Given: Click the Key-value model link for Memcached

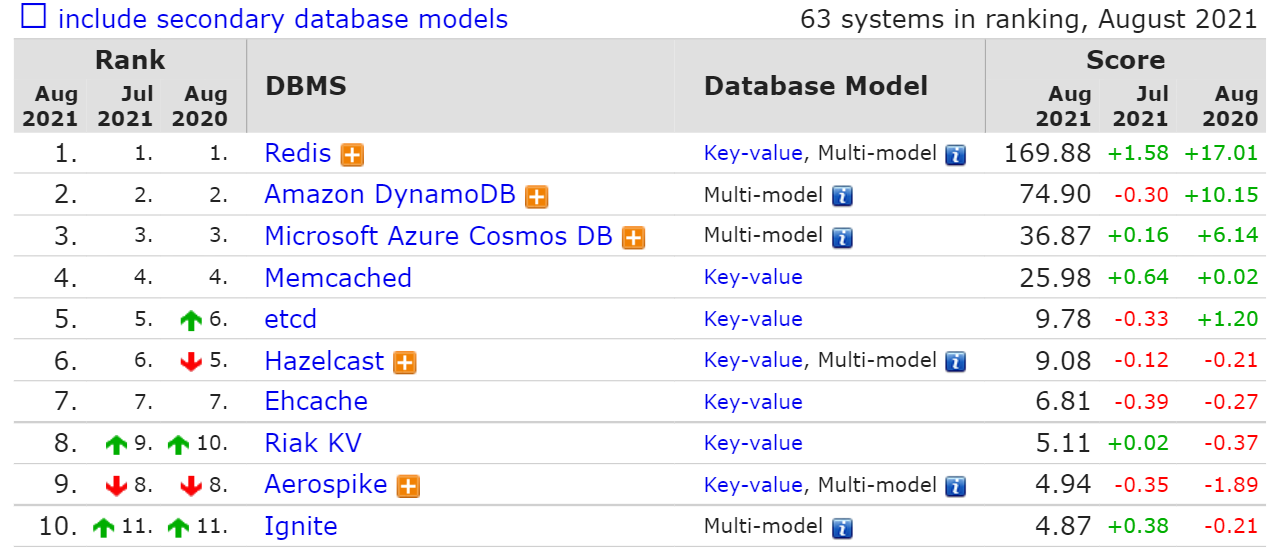Looking at the screenshot, I should (x=753, y=278).
